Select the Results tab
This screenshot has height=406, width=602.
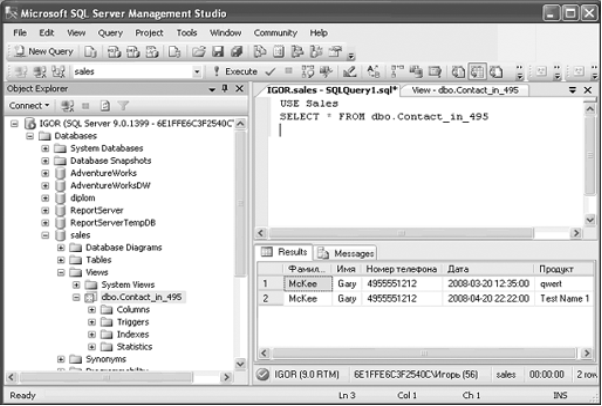coord(284,252)
